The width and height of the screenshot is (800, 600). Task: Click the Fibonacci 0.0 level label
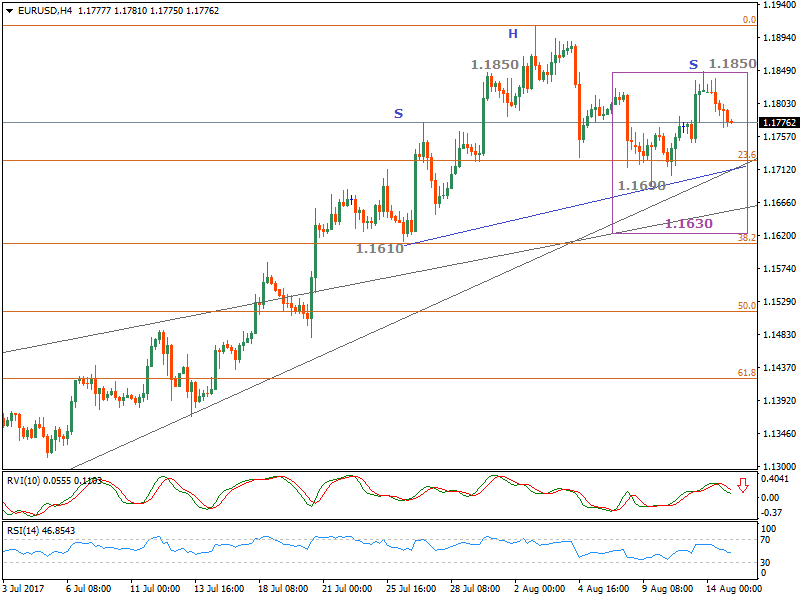[749, 20]
